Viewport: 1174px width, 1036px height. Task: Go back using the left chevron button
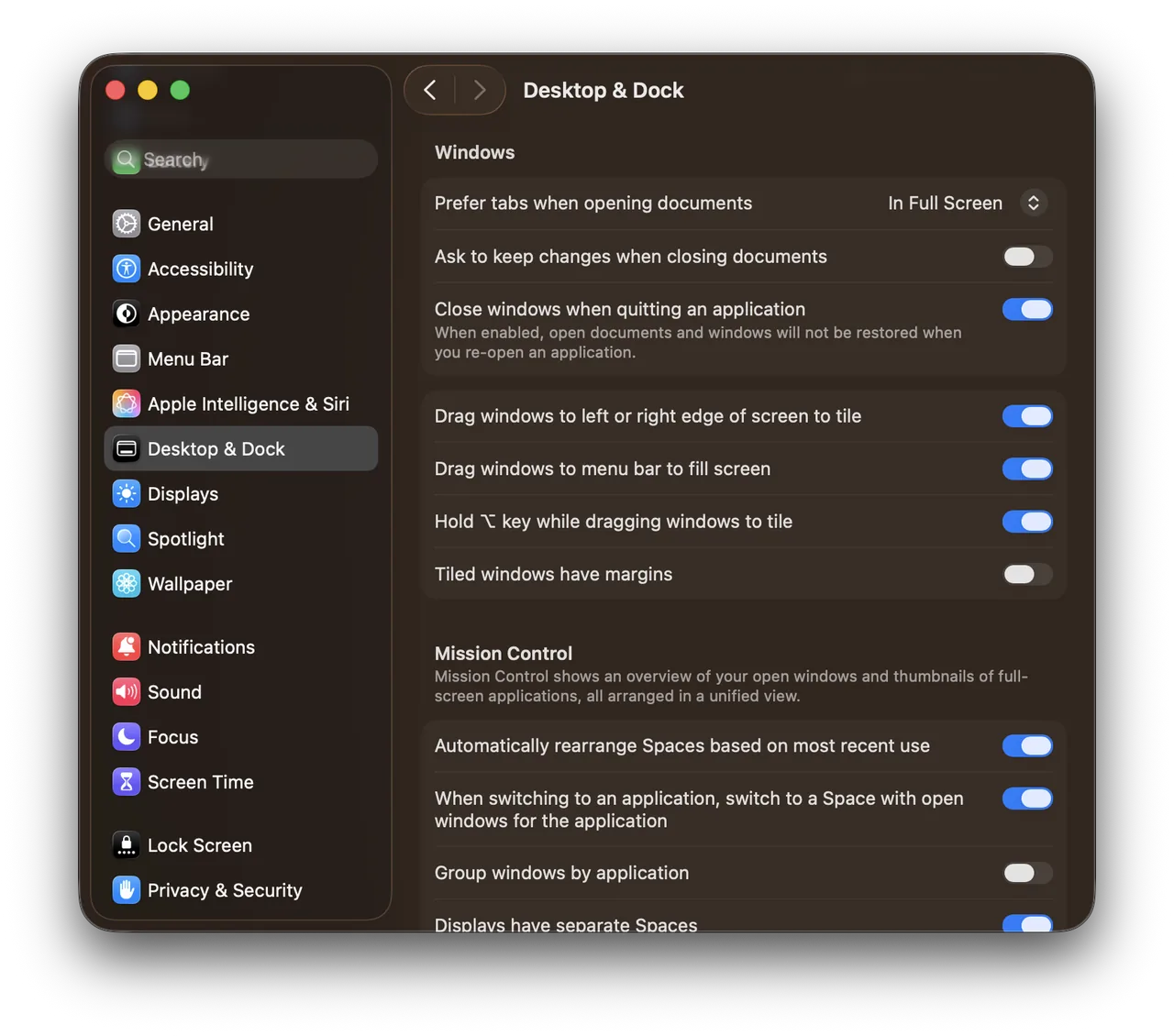[430, 90]
